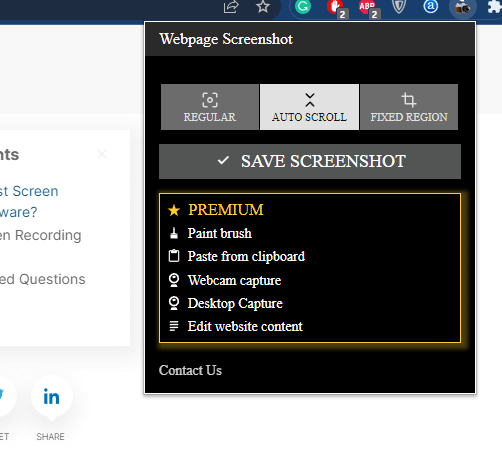This screenshot has width=502, height=476.
Task: Open the Grammarly extension icon
Action: (303, 7)
